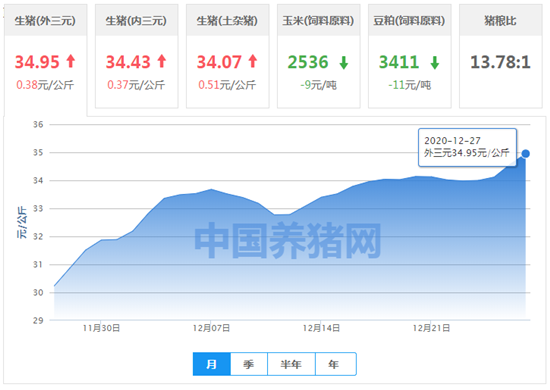Click the 13.78:1 ratio value

click(501, 62)
